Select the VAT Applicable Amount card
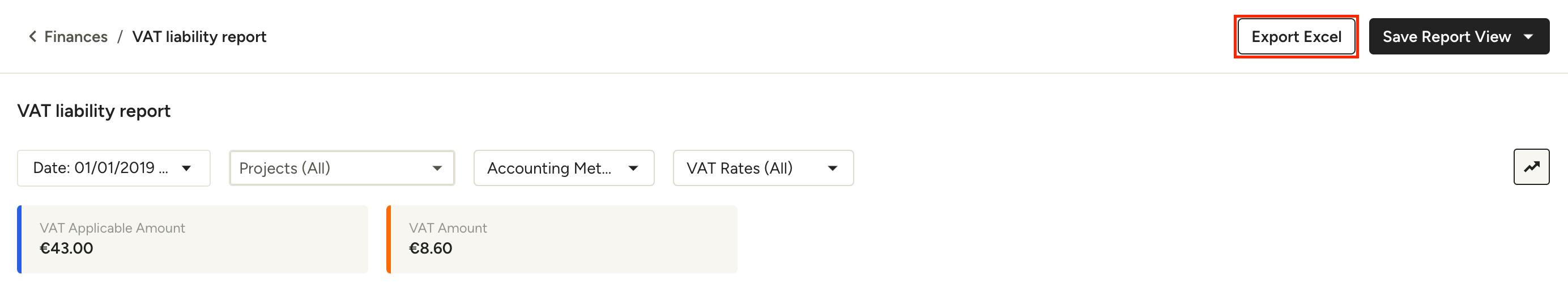This screenshot has width=1568, height=295. tap(193, 239)
